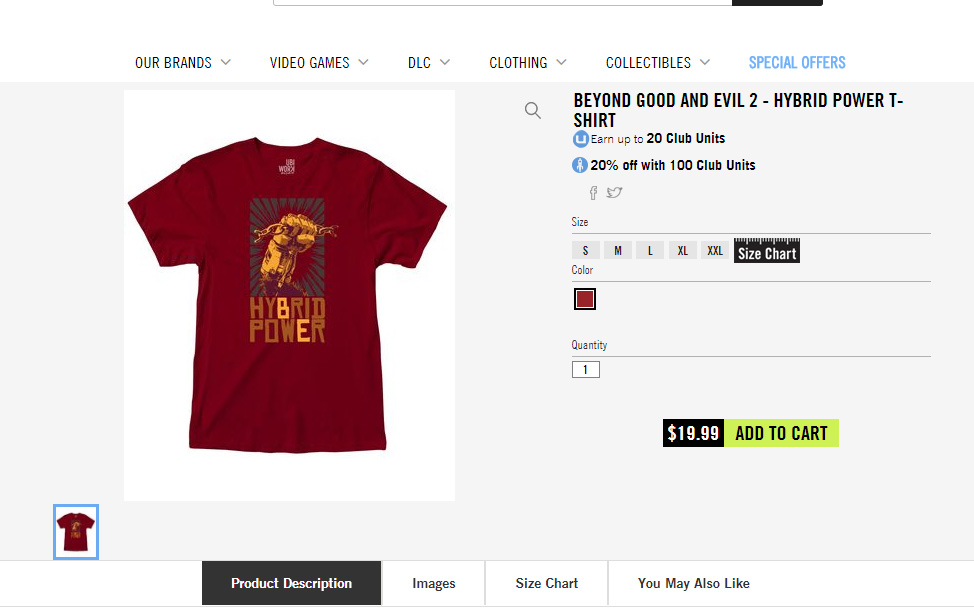Open the You May Also Like tab
The width and height of the screenshot is (974, 614).
pos(694,583)
